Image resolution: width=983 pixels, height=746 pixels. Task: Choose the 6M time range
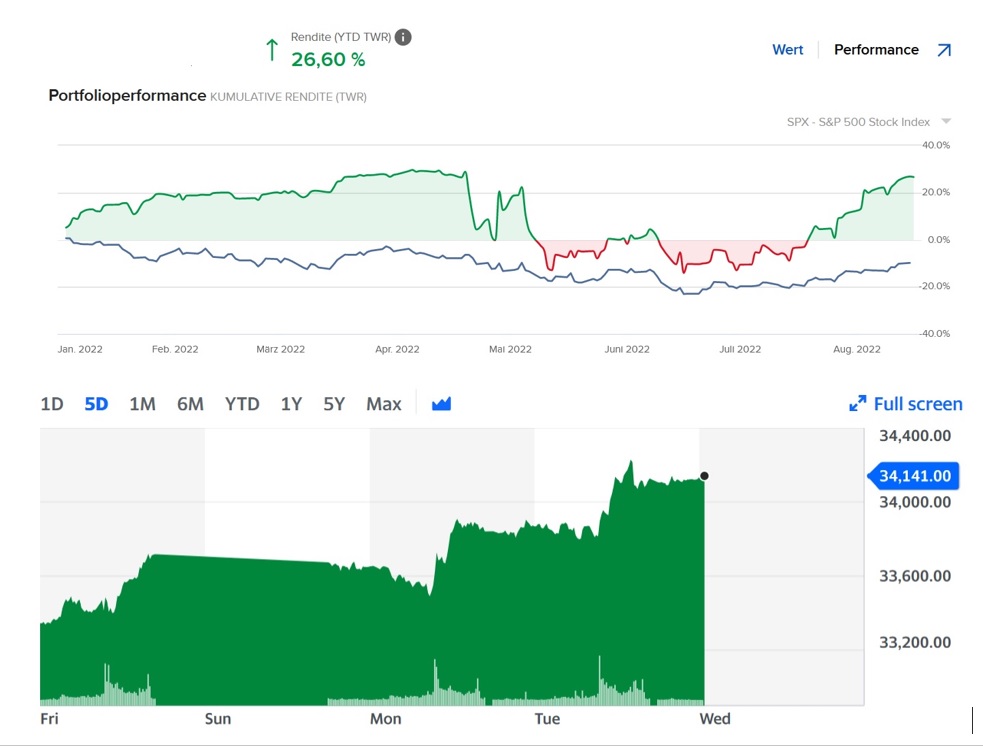(190, 404)
